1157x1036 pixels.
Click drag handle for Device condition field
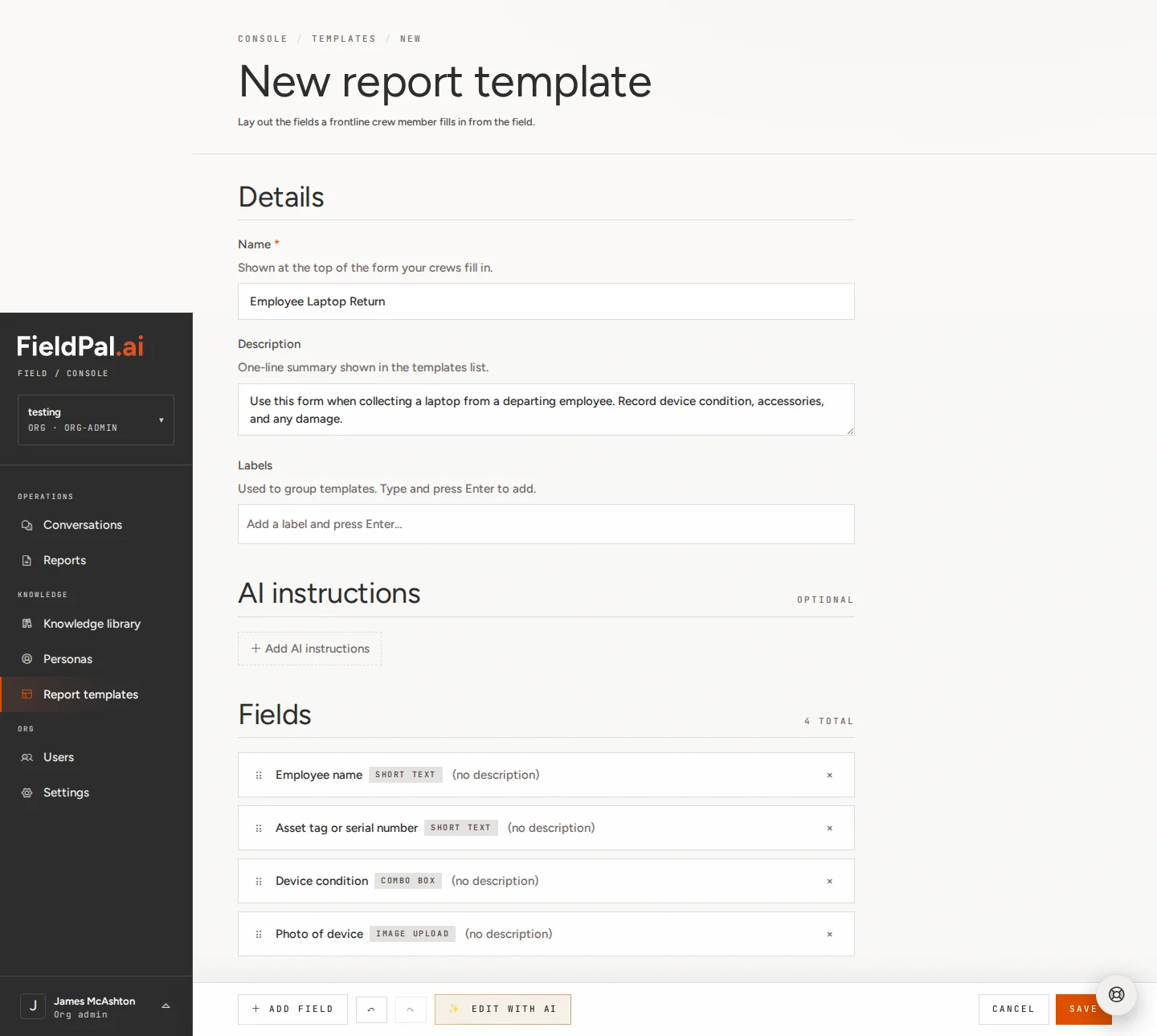click(259, 882)
